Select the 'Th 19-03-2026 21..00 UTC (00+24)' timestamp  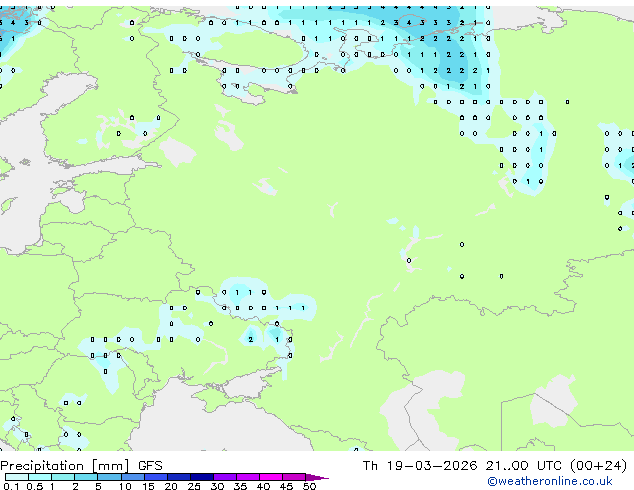point(495,466)
